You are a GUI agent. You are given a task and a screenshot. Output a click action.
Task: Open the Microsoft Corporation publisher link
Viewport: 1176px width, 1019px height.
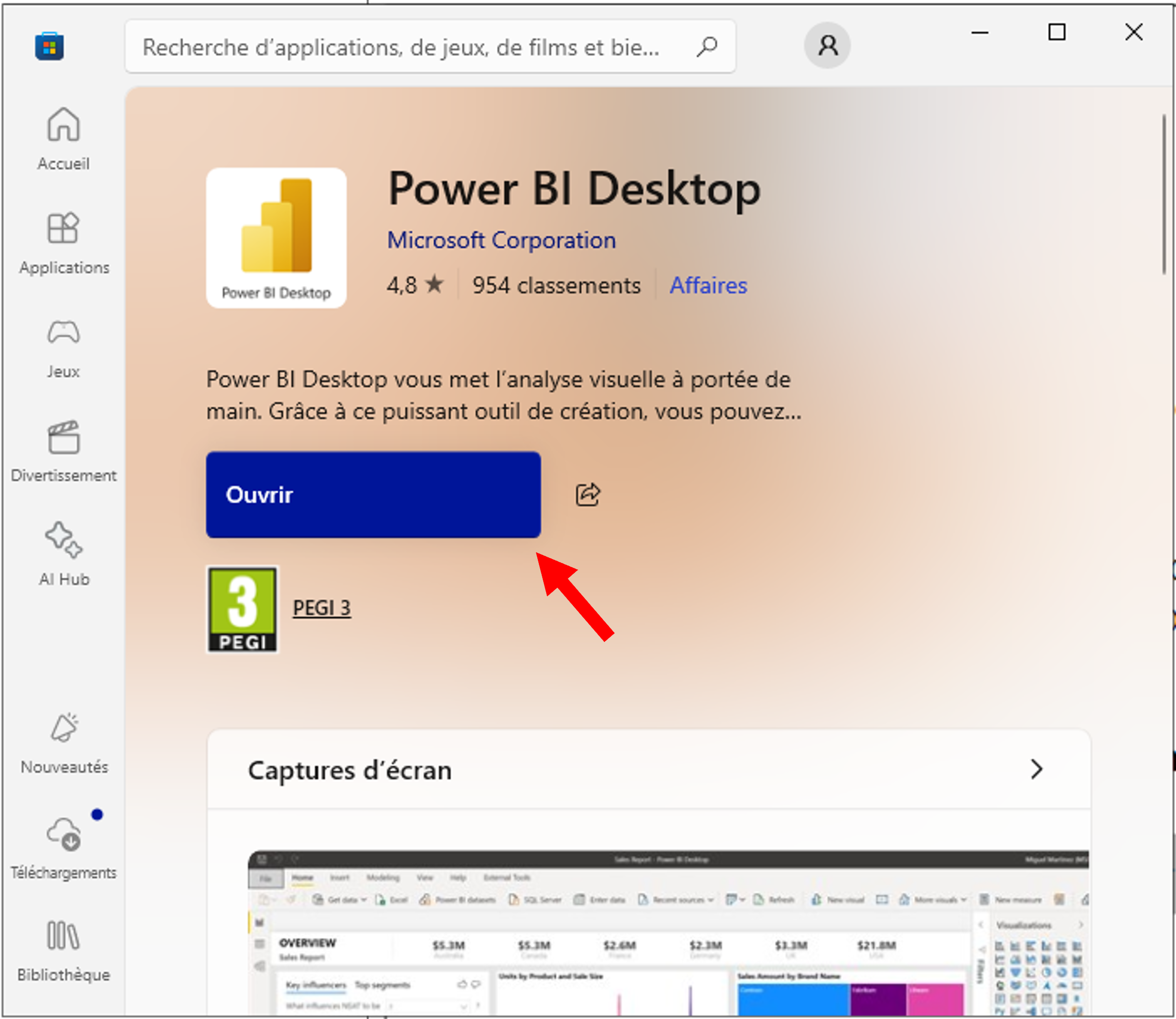[x=501, y=240]
